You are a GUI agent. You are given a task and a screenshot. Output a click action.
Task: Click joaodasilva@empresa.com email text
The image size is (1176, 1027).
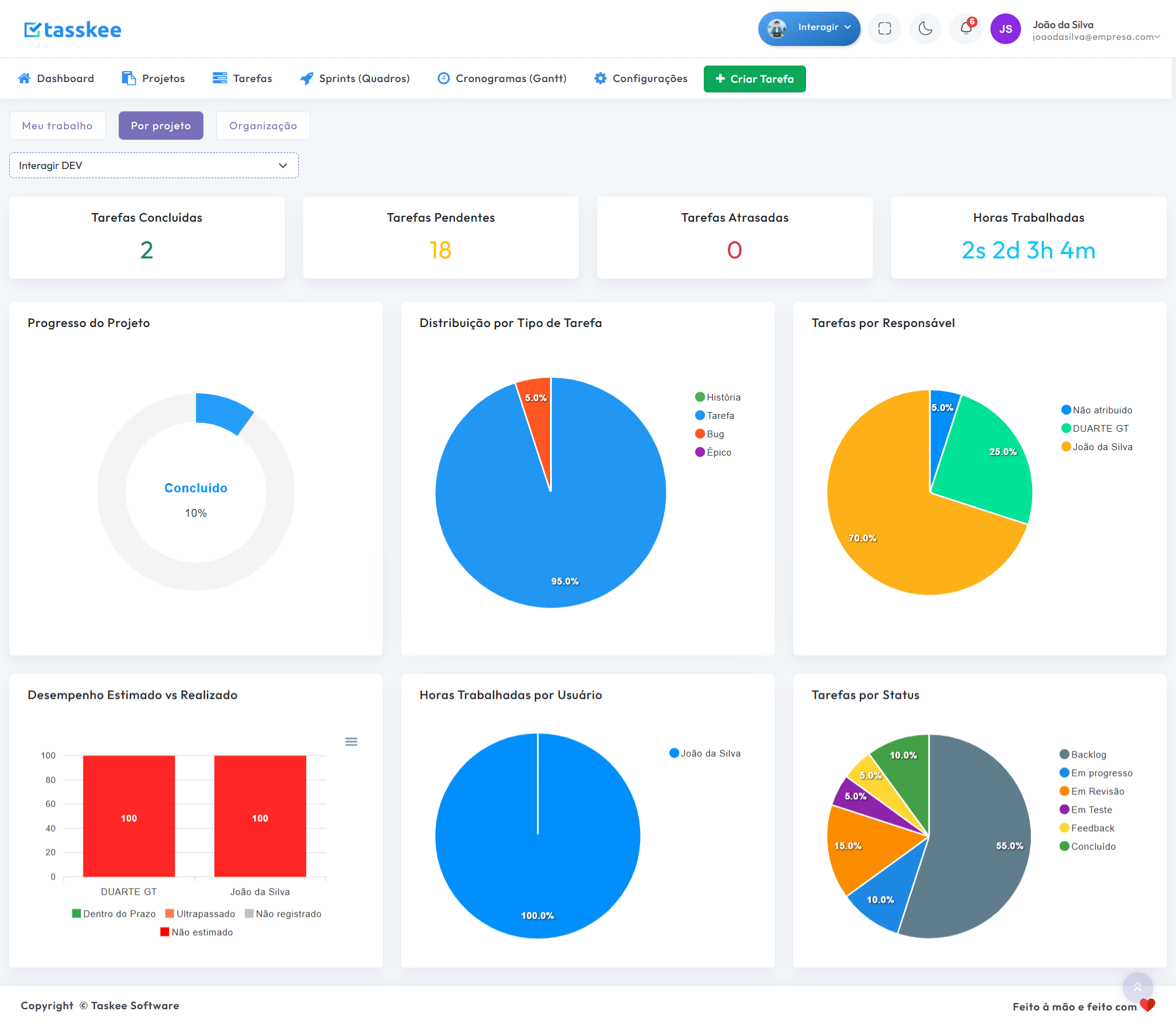point(1093,37)
